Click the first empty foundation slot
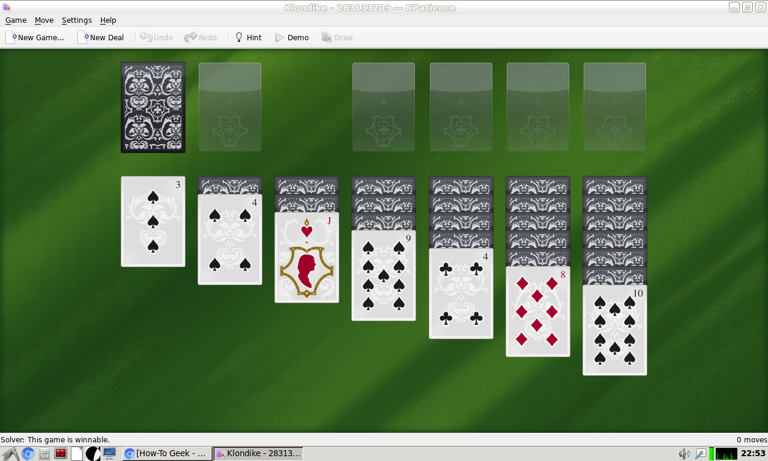Image resolution: width=768 pixels, height=461 pixels. pyautogui.click(x=384, y=107)
